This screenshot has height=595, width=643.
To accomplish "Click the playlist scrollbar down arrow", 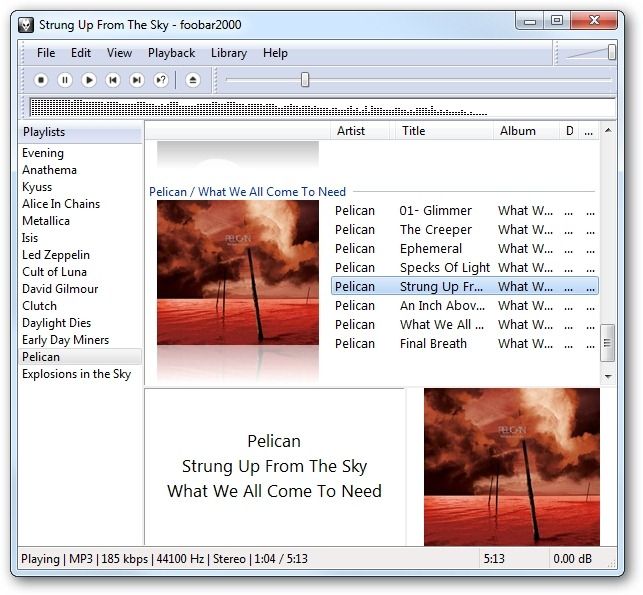I will tap(608, 376).
